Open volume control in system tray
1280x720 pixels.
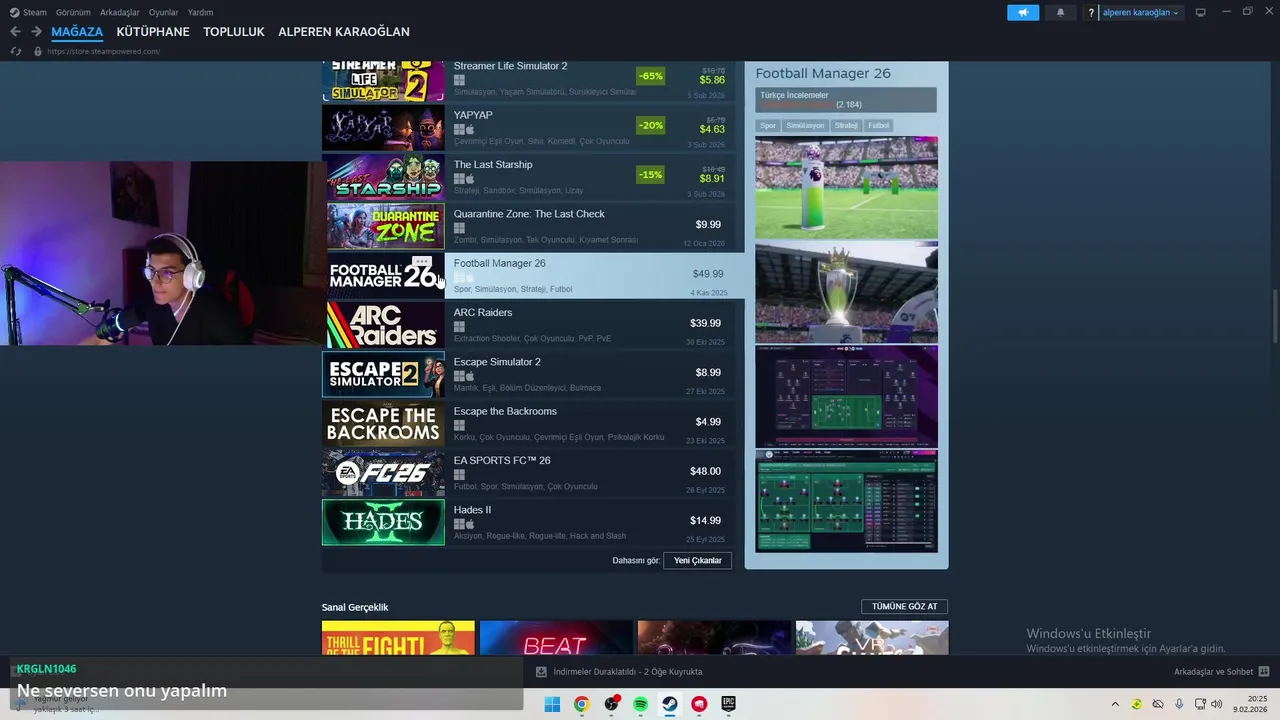[1217, 704]
